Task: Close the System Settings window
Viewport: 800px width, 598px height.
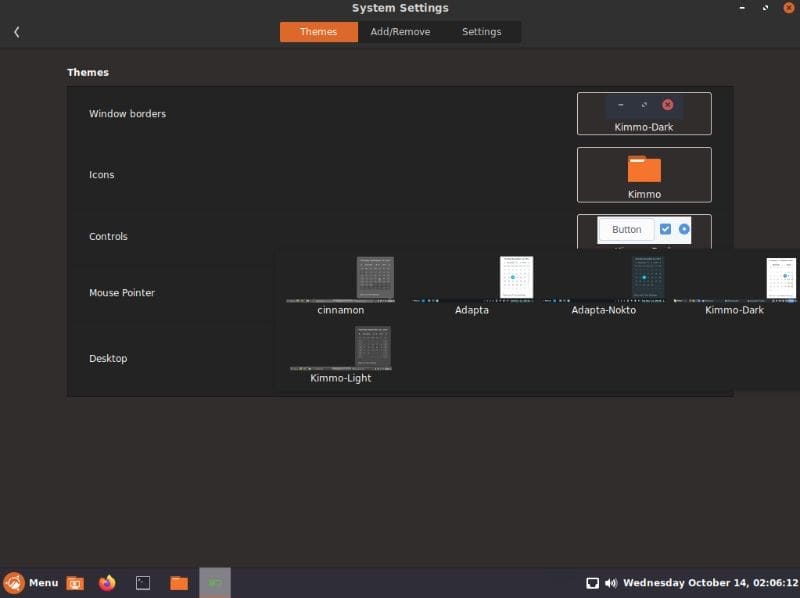Action: coord(789,8)
